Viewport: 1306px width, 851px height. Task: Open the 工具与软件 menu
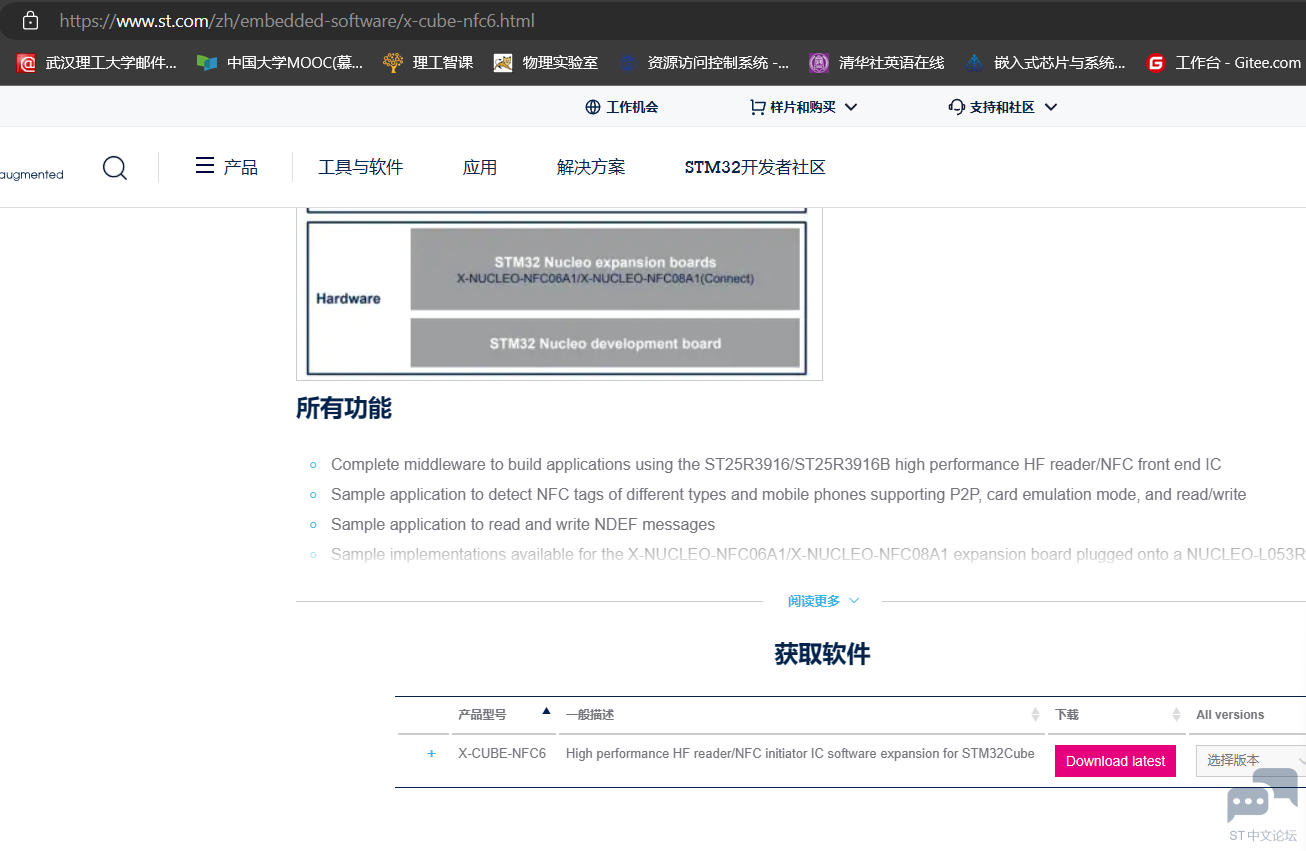coord(360,168)
